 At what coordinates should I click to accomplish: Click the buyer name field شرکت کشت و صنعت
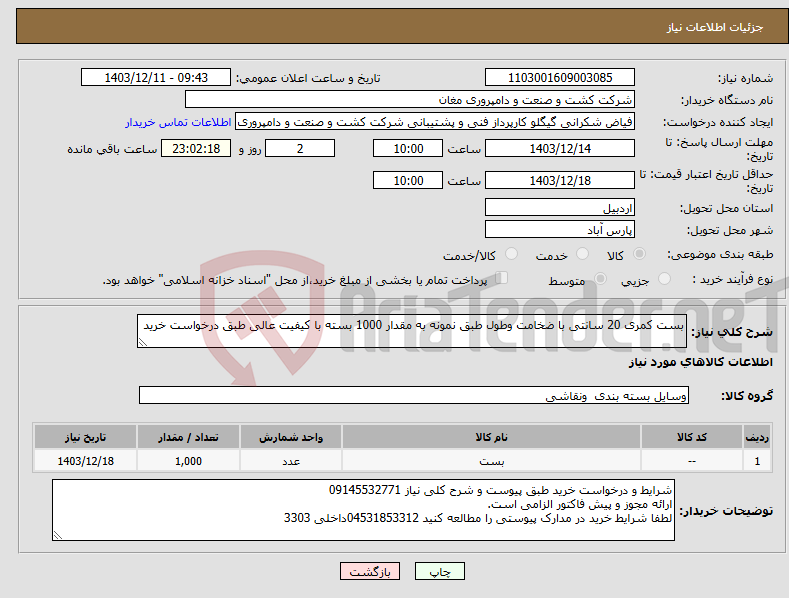(x=410, y=100)
